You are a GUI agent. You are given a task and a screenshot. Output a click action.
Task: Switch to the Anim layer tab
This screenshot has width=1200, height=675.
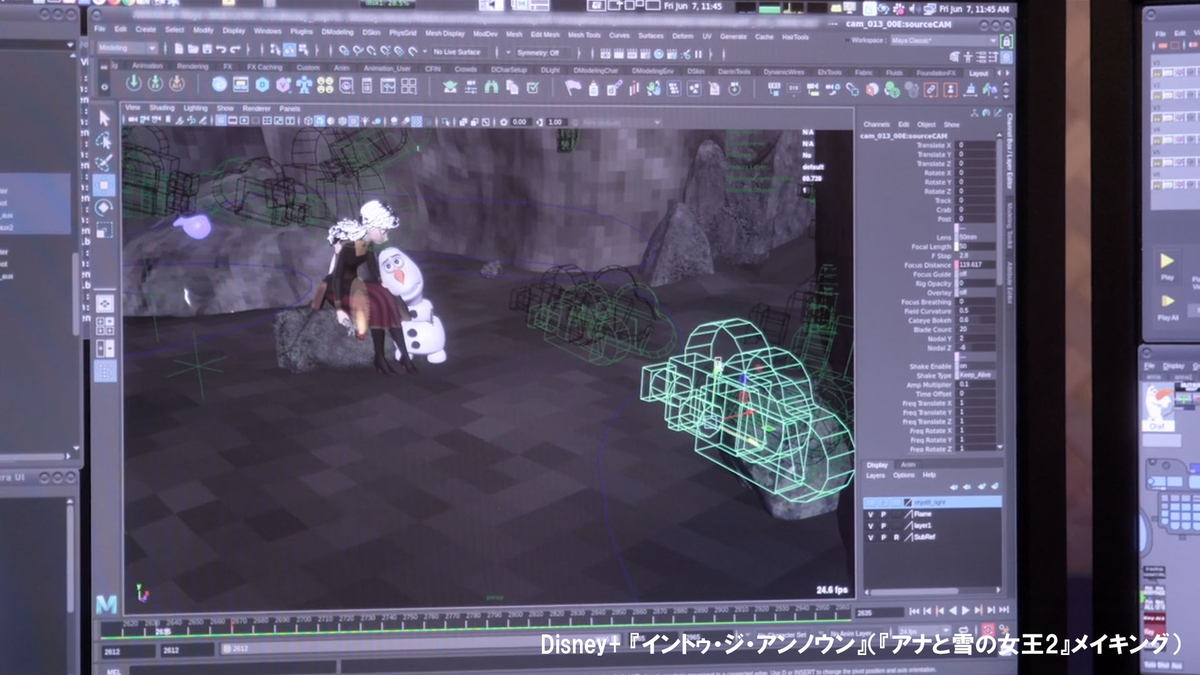(907, 465)
